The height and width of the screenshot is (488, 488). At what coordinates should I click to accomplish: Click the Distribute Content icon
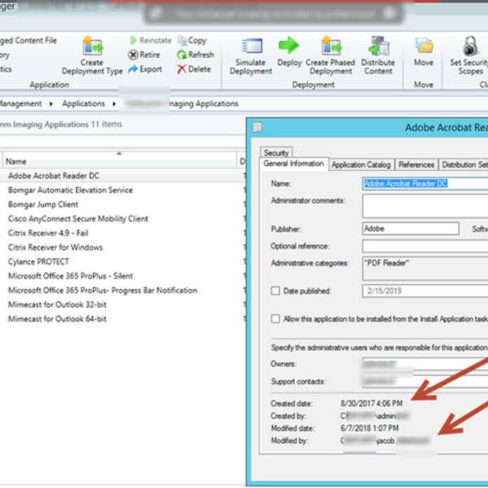pos(378,46)
